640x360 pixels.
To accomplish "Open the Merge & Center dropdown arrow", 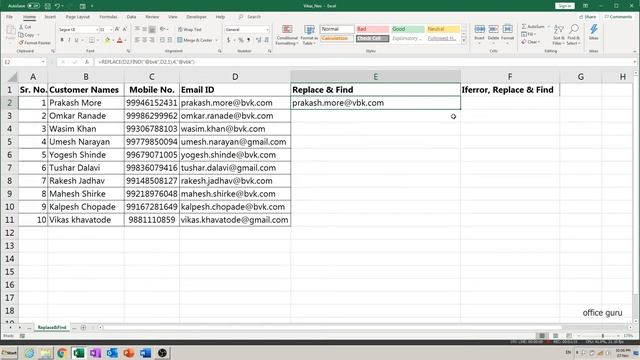I will (217, 40).
